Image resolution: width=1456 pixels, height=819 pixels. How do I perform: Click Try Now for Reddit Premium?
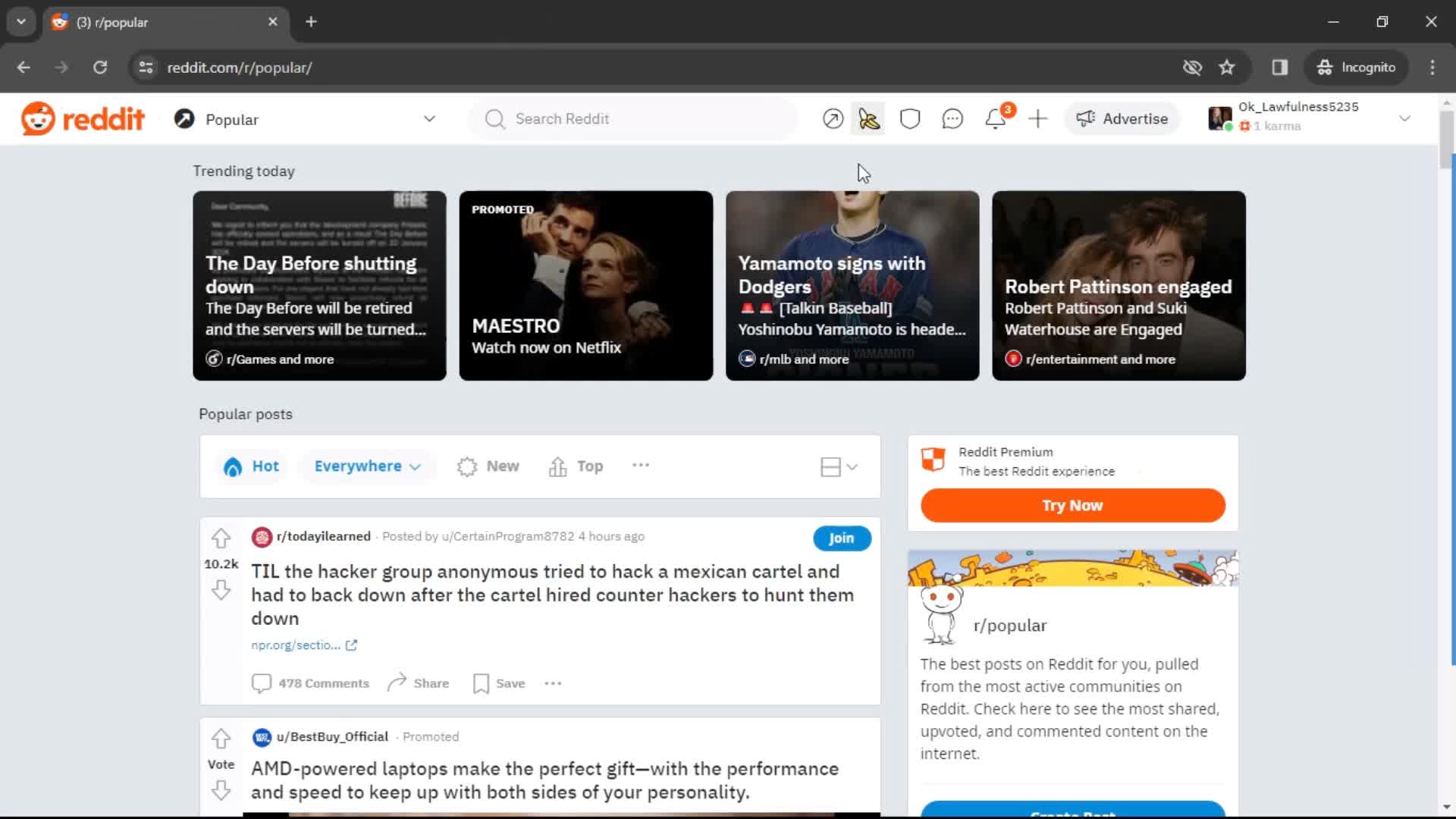point(1072,505)
